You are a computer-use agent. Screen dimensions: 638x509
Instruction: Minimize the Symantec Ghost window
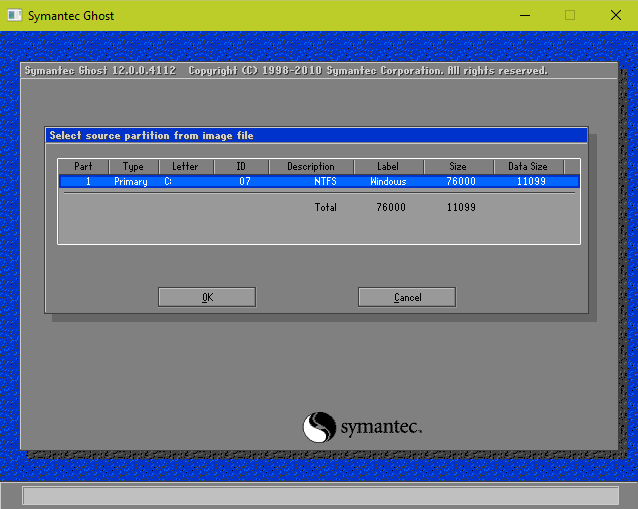pos(525,15)
